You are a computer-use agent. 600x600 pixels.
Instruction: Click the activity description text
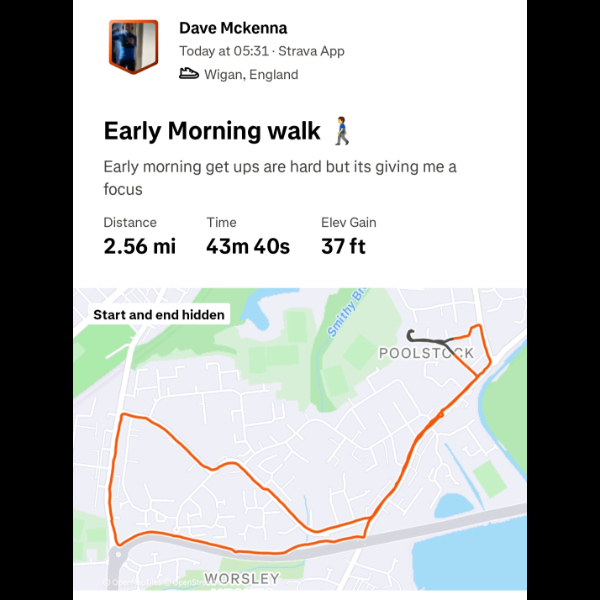click(x=280, y=178)
